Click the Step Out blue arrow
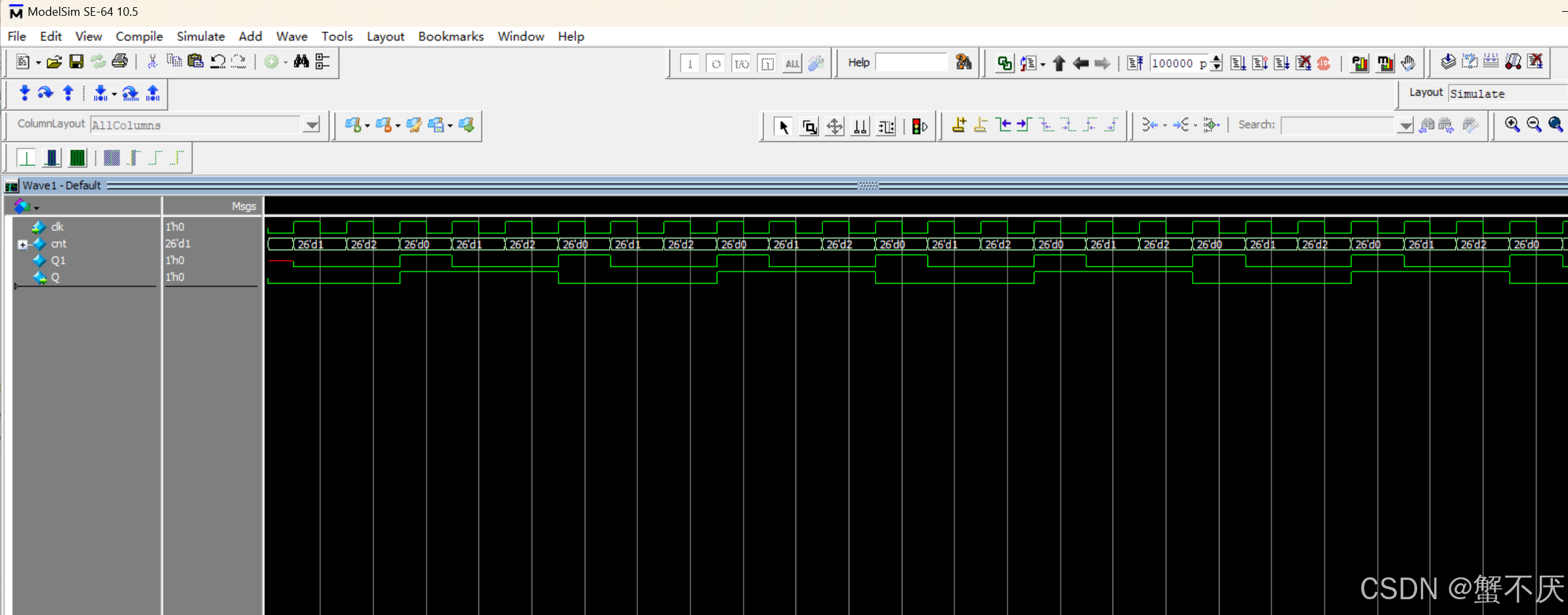The width and height of the screenshot is (1568, 615). click(x=68, y=93)
